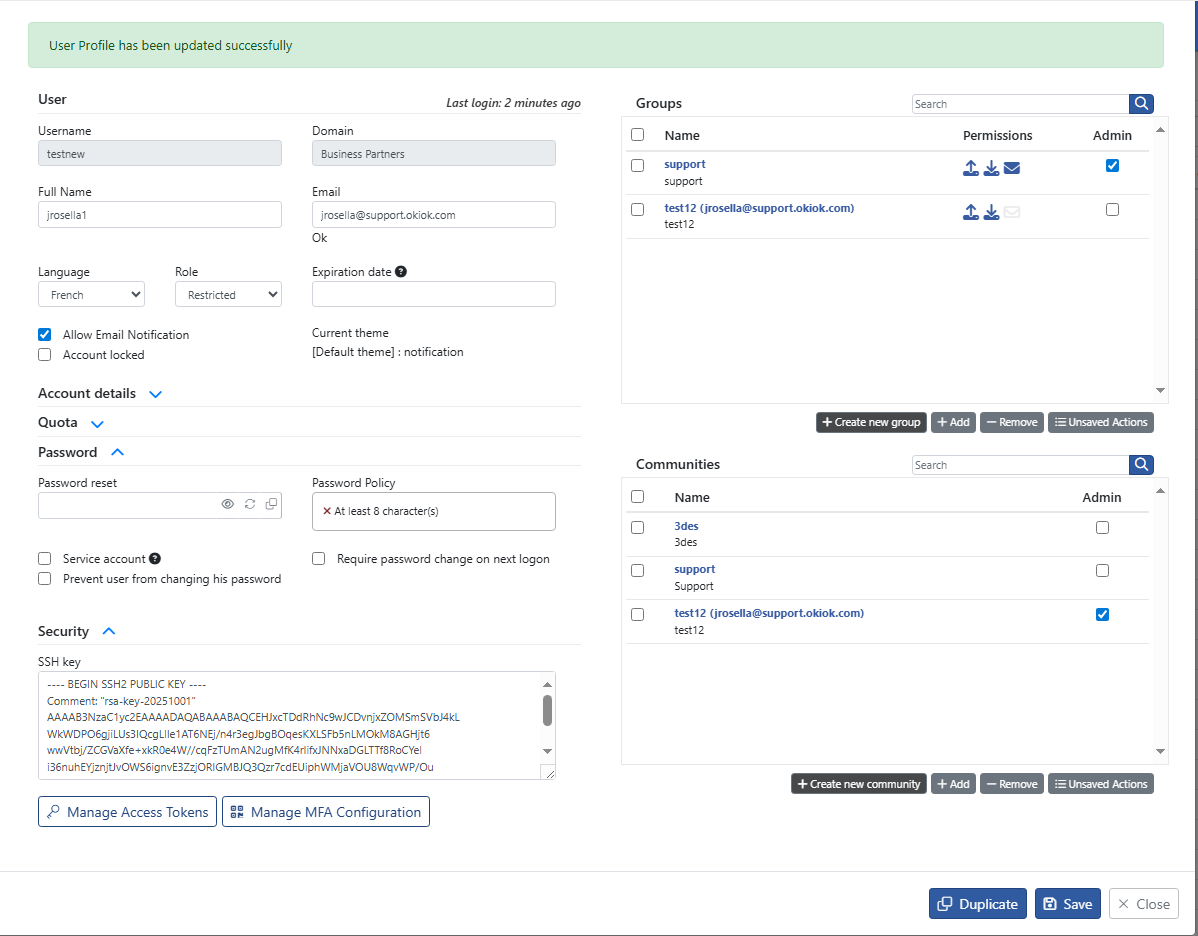Open the Language dropdown
The height and width of the screenshot is (936, 1198).
(x=91, y=293)
